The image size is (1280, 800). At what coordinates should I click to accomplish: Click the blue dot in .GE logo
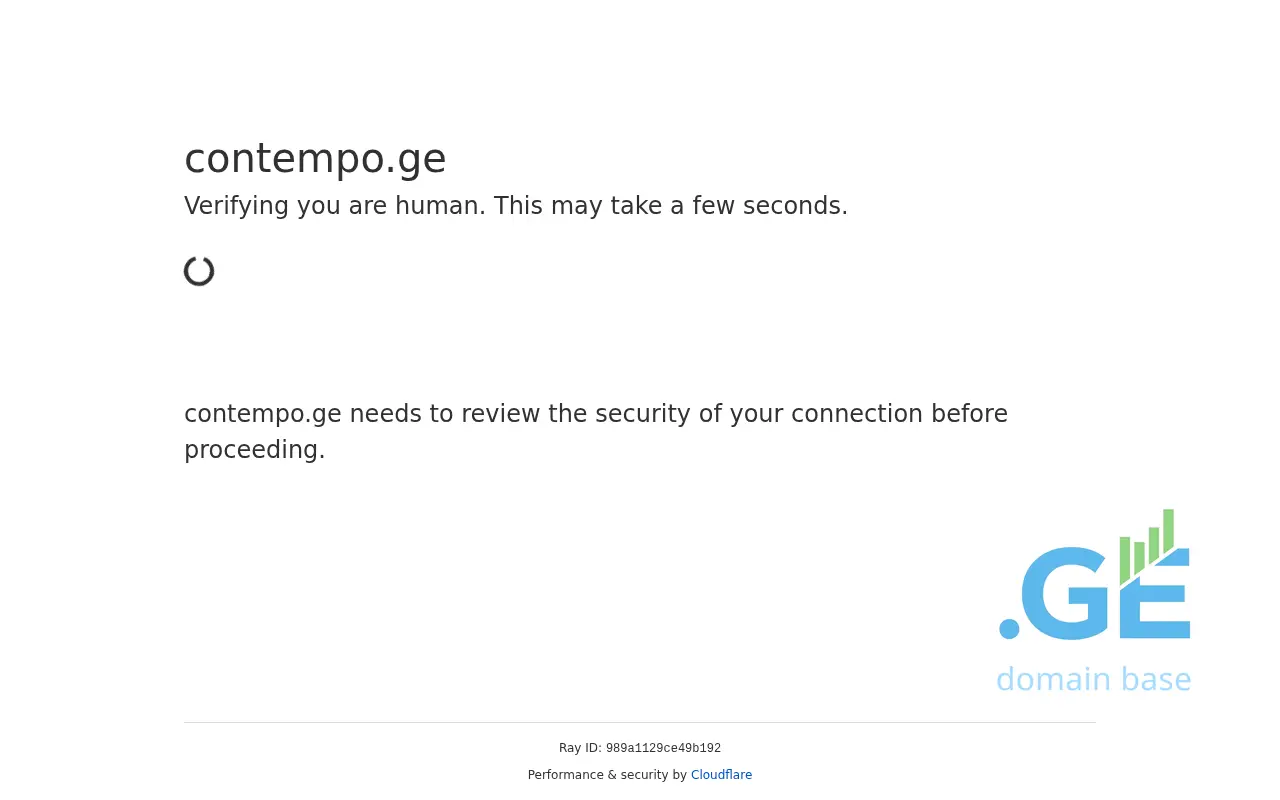[1009, 629]
